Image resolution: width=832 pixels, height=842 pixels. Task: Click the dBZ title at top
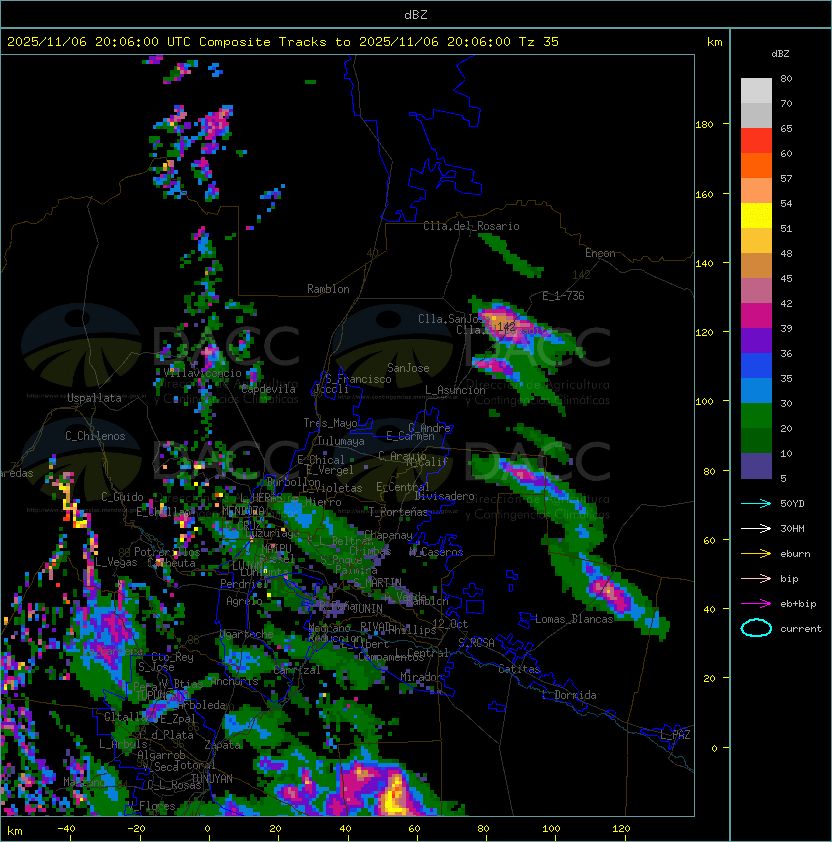point(416,14)
